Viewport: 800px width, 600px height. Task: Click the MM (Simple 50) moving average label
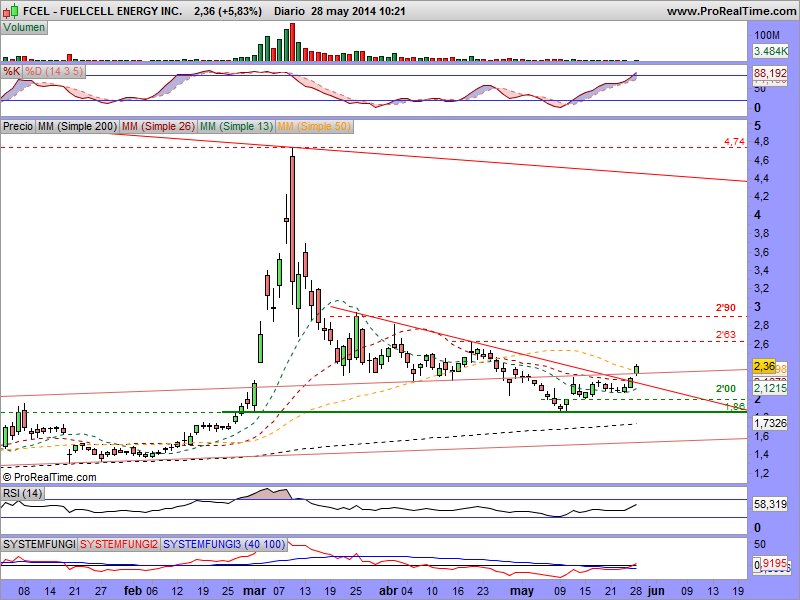click(x=314, y=126)
